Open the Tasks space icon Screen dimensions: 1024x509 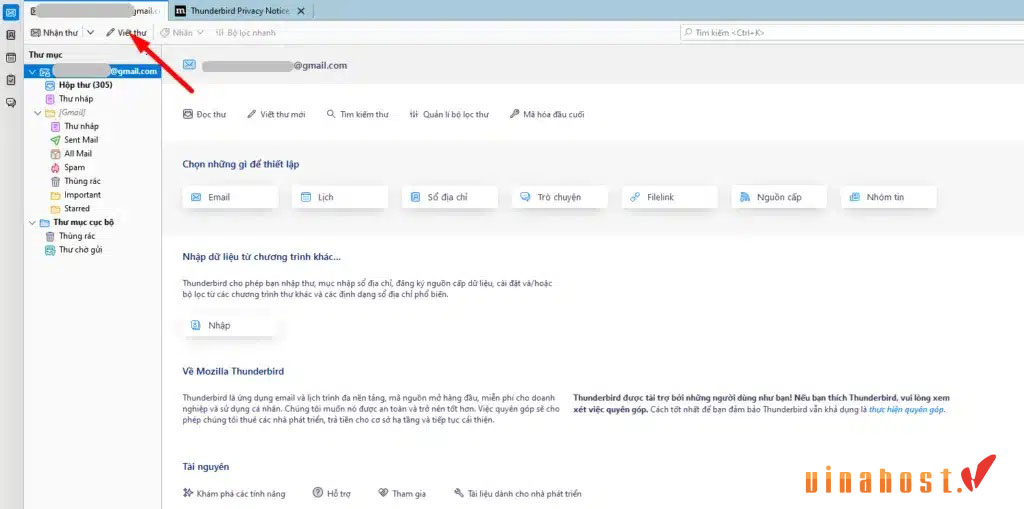(x=10, y=80)
